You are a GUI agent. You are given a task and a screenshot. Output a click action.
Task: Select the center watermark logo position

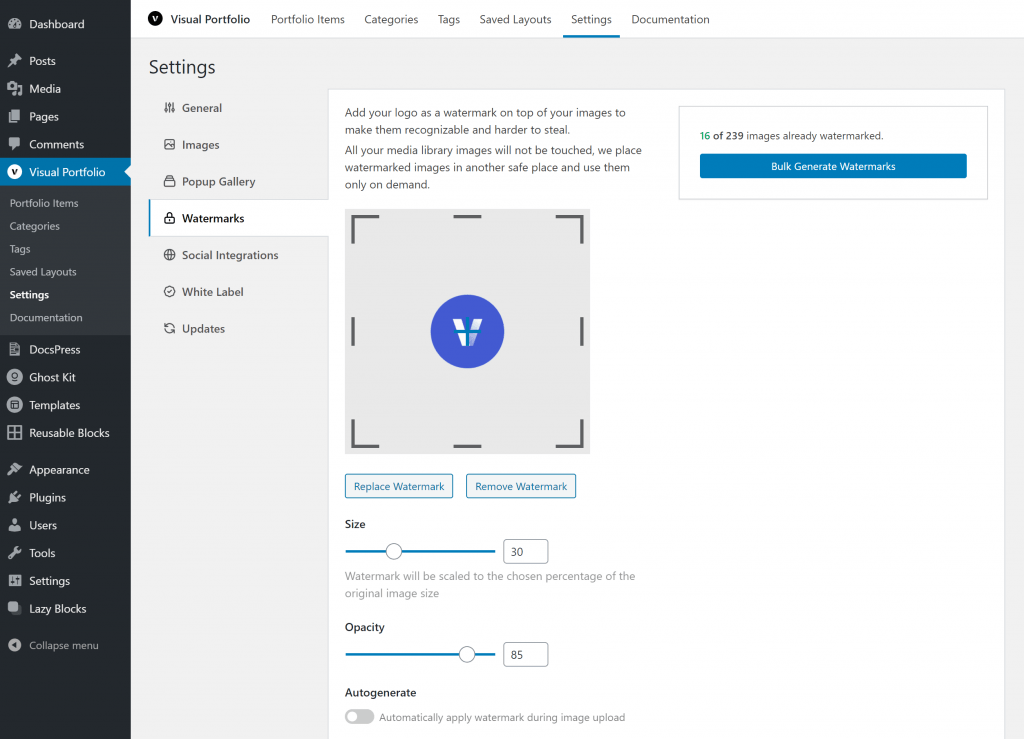click(467, 331)
